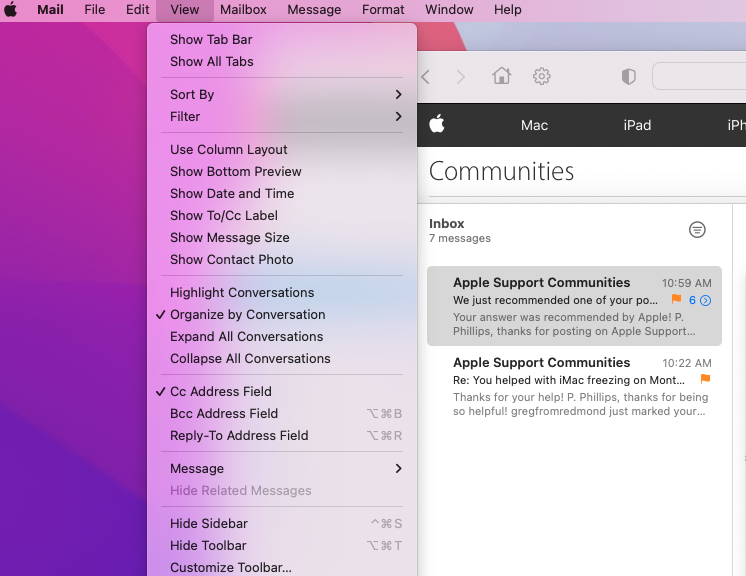Click the privacy shield icon
Screen dimensions: 746x576
point(628,76)
